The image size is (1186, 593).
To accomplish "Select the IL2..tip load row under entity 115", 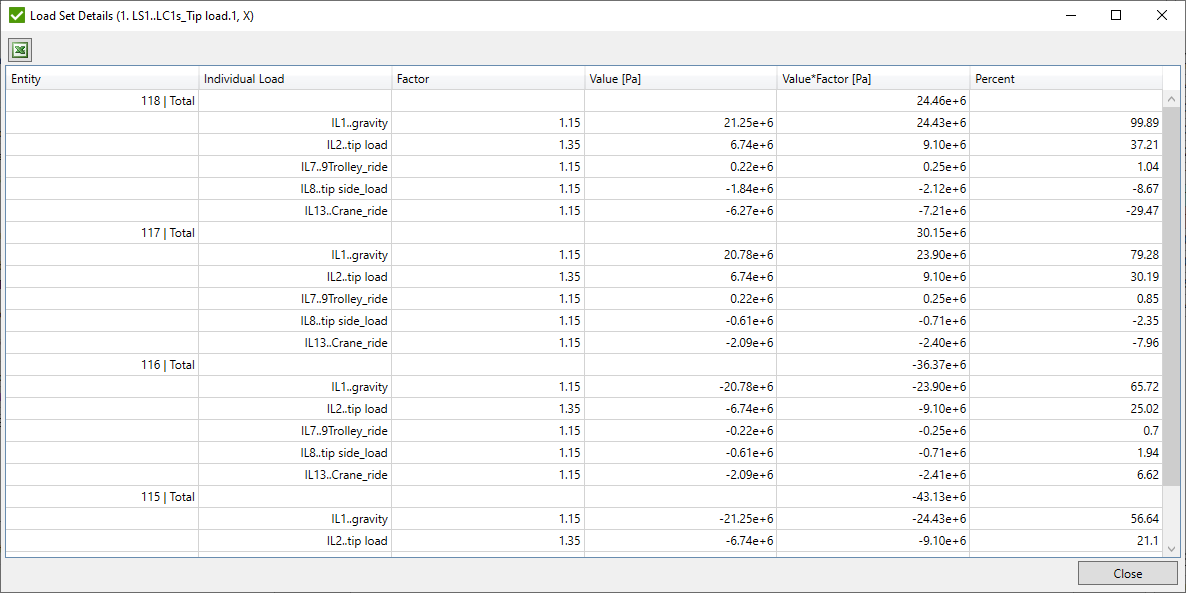I will click(400, 540).
